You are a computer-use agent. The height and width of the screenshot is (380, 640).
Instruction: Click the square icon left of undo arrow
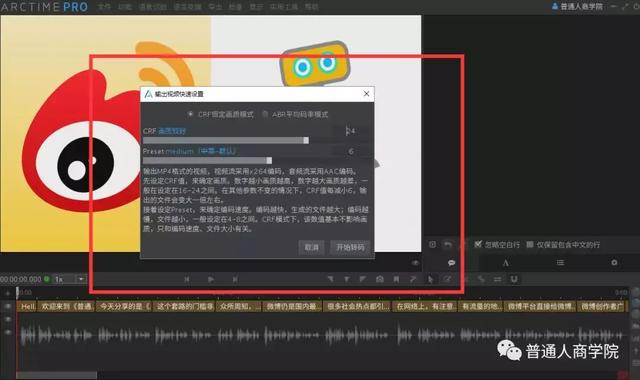pos(432,244)
